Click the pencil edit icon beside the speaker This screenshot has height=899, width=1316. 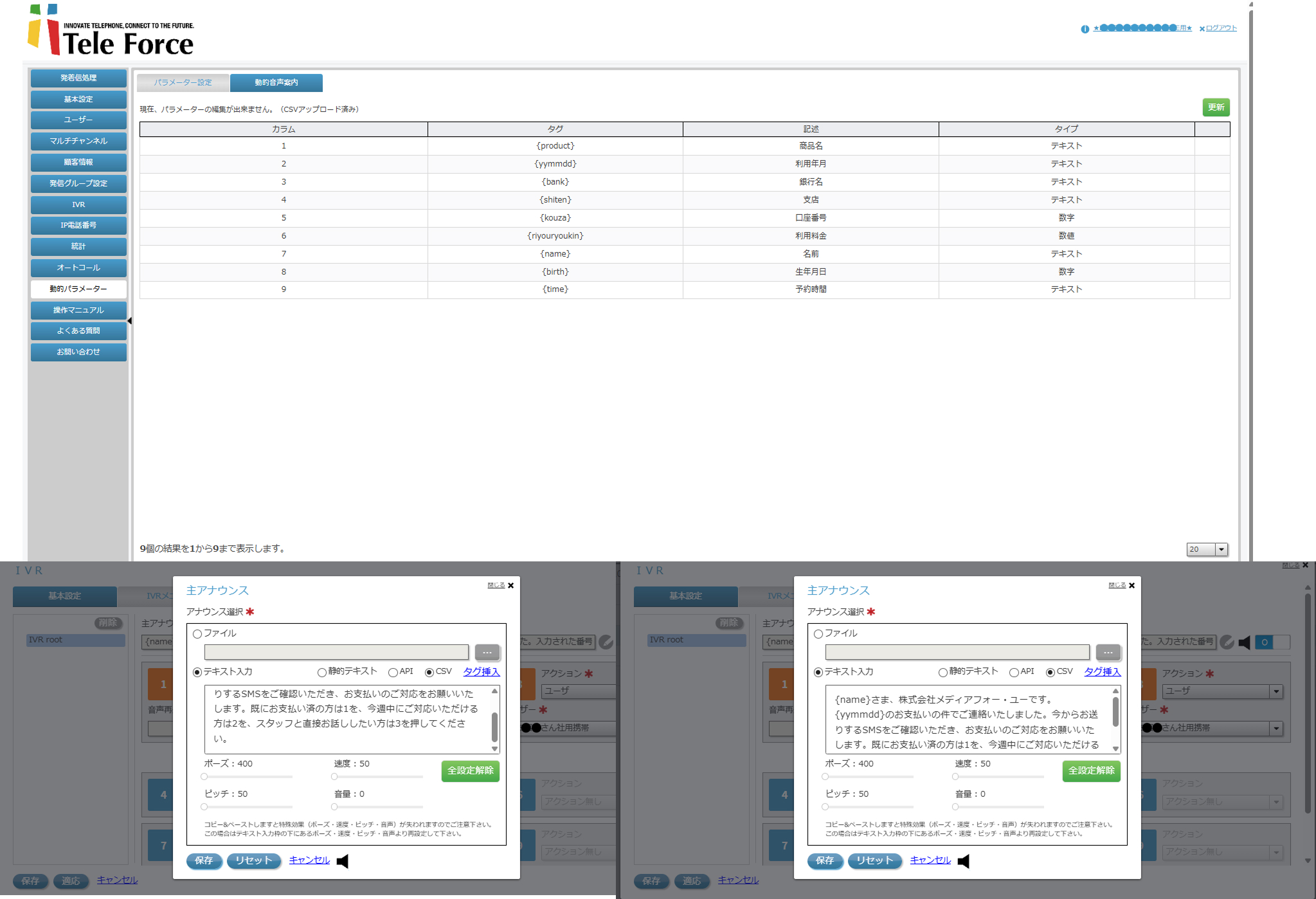pyautogui.click(x=1227, y=642)
